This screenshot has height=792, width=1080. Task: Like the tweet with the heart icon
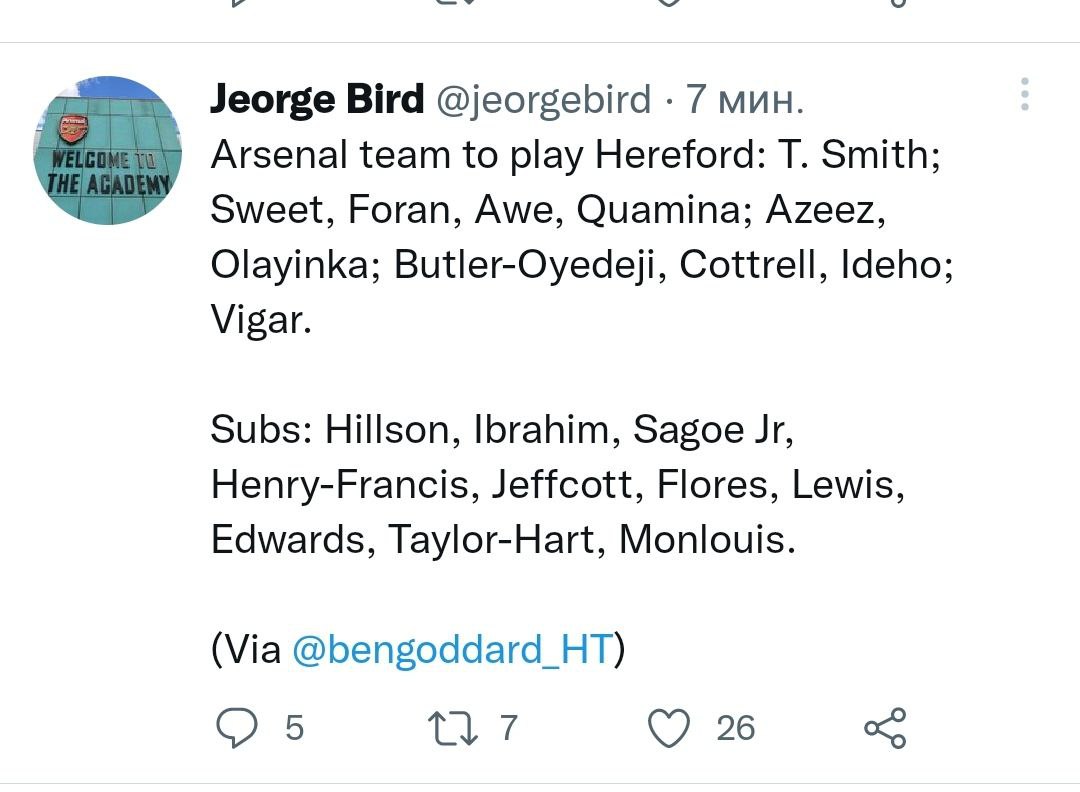point(669,728)
